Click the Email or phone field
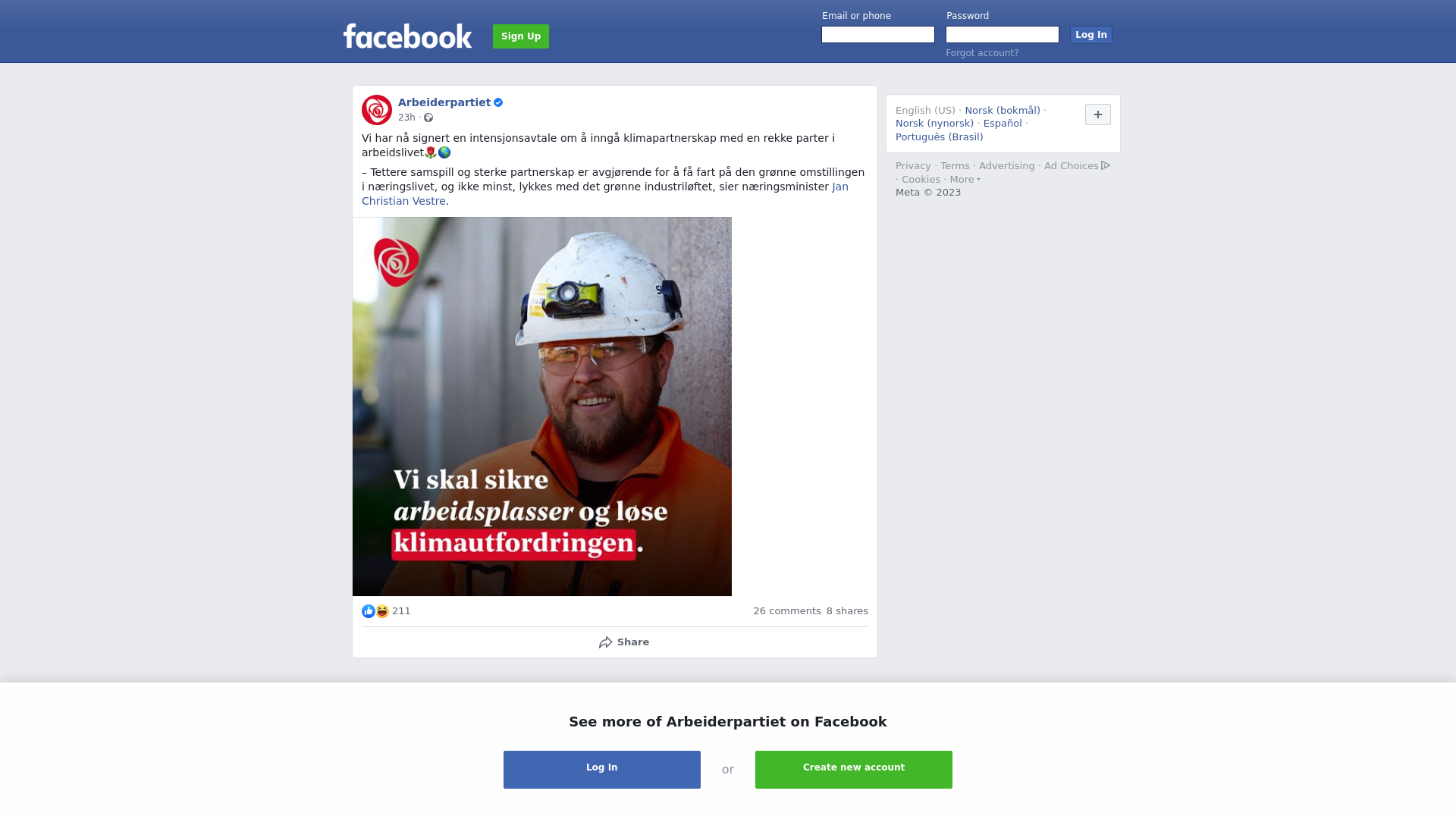The height and width of the screenshot is (819, 1456). click(878, 35)
